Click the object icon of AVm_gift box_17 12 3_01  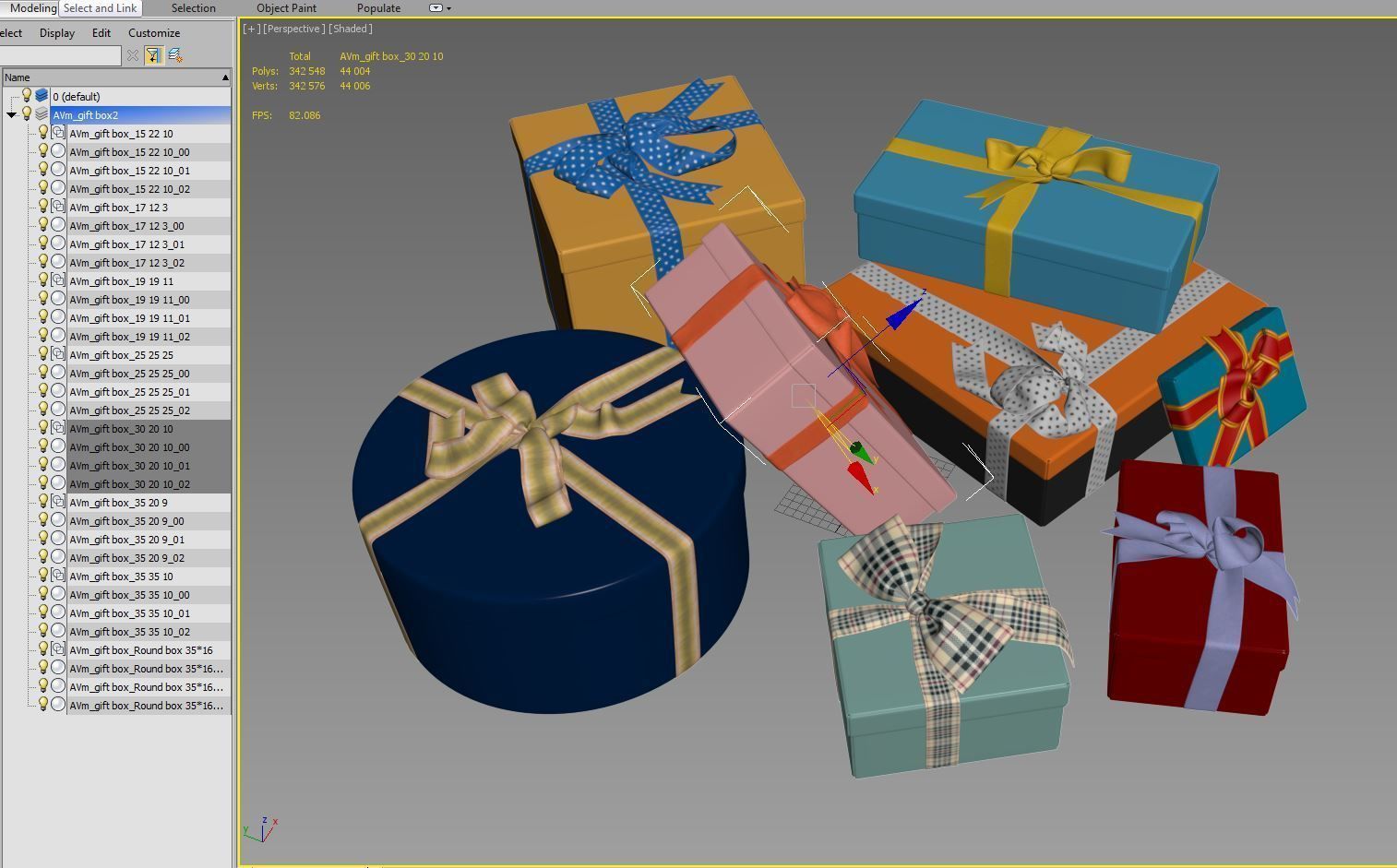58,244
